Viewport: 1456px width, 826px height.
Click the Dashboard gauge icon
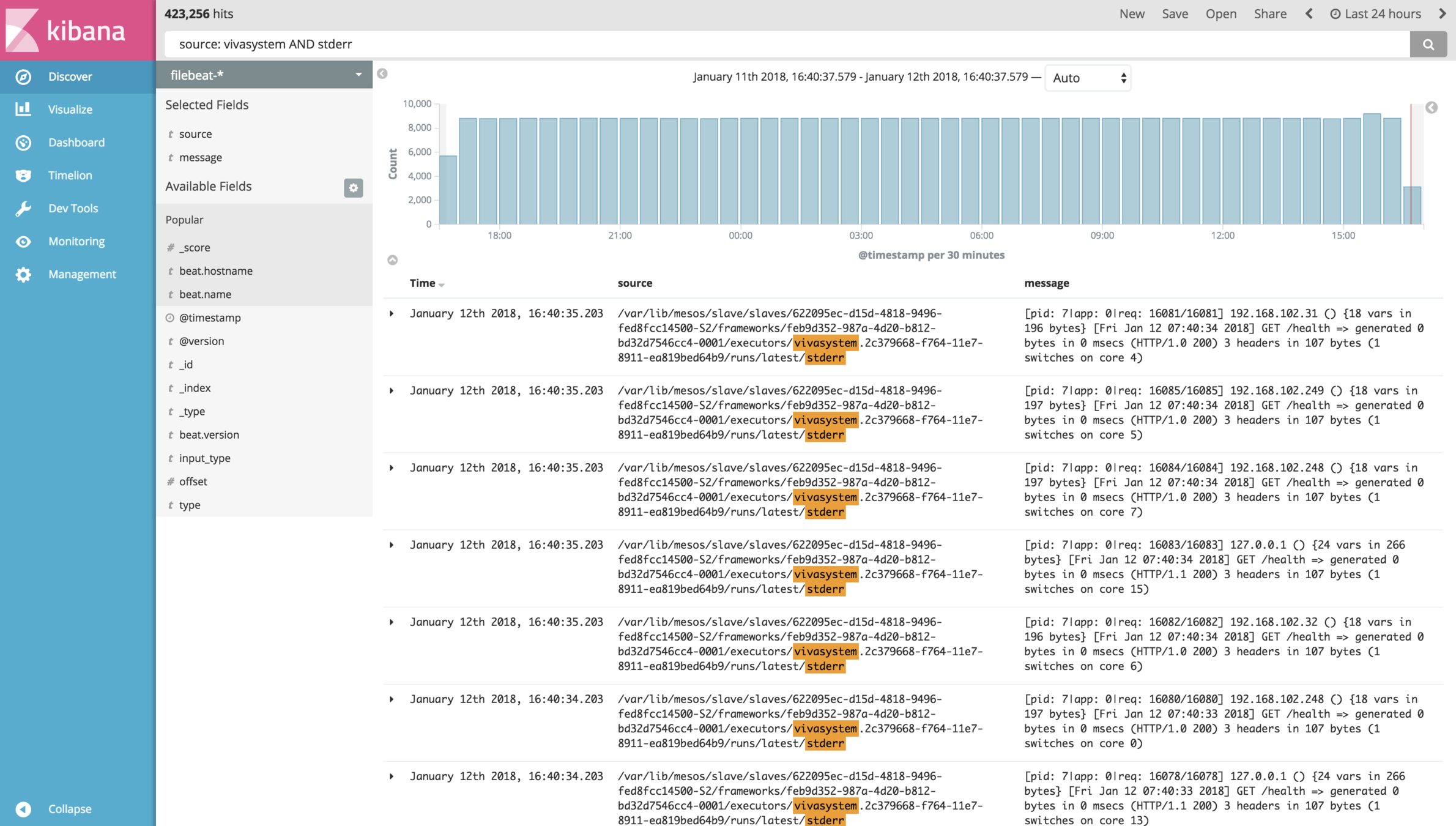(23, 143)
